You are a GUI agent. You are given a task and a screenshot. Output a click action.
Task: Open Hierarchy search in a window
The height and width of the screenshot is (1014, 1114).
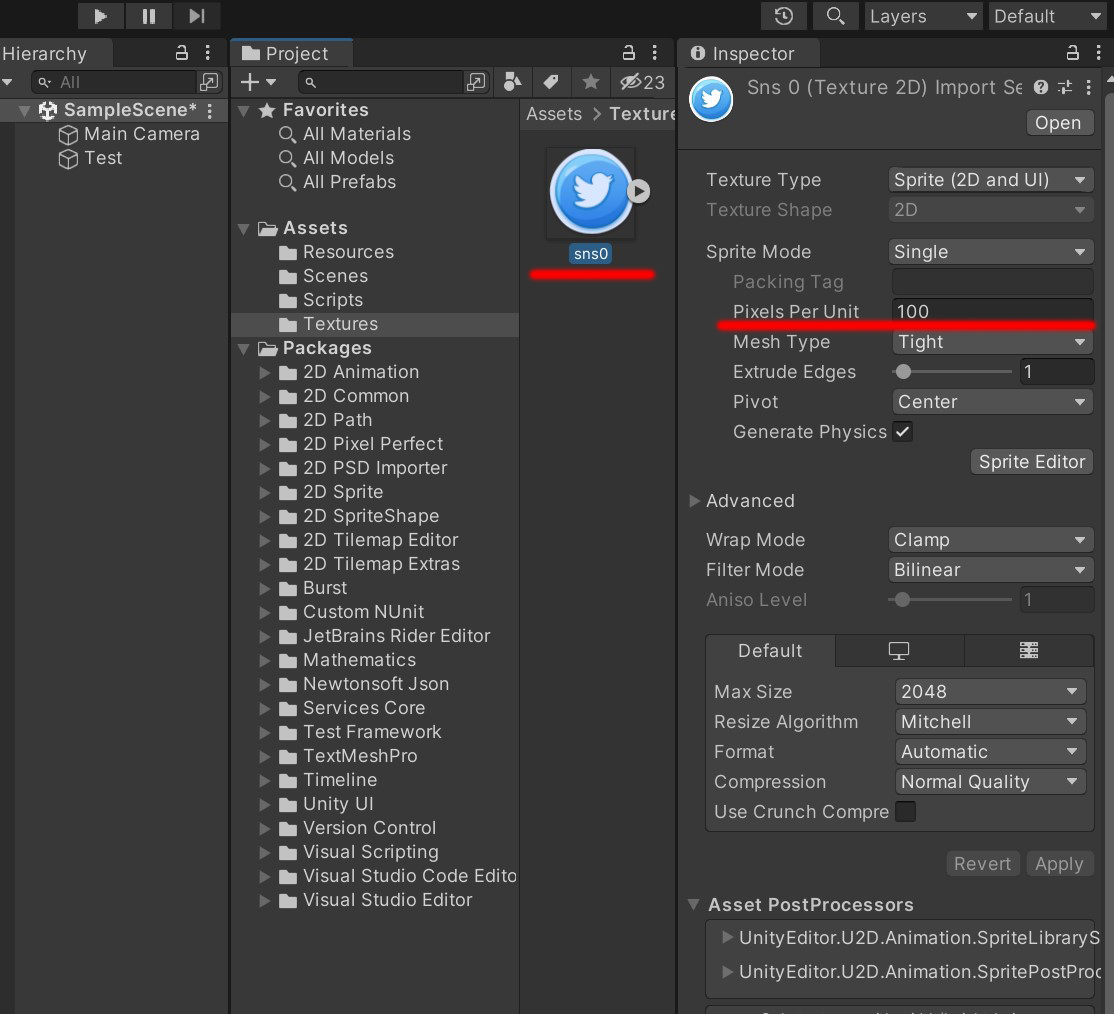pos(209,82)
